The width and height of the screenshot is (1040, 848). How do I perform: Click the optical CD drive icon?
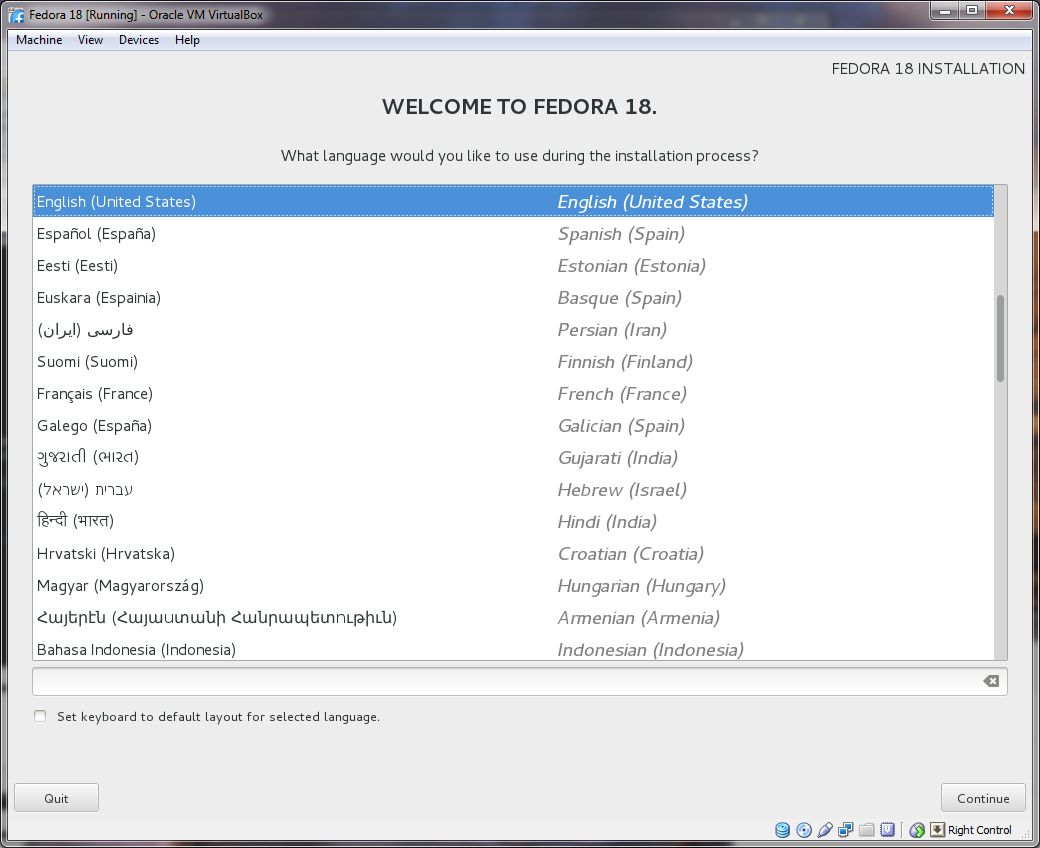[x=804, y=829]
